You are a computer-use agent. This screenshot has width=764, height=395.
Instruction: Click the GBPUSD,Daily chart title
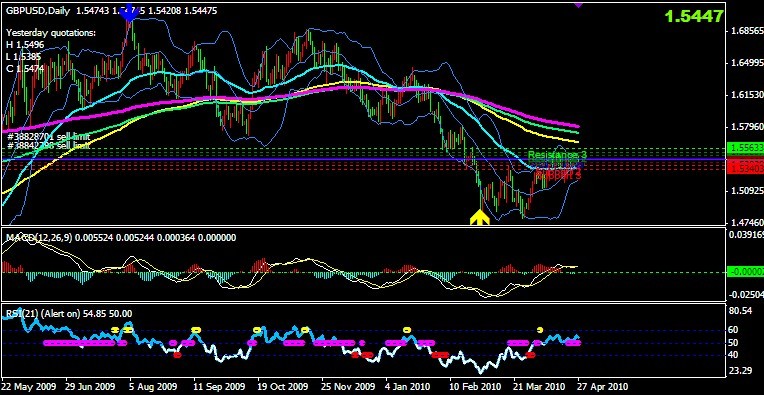38,10
